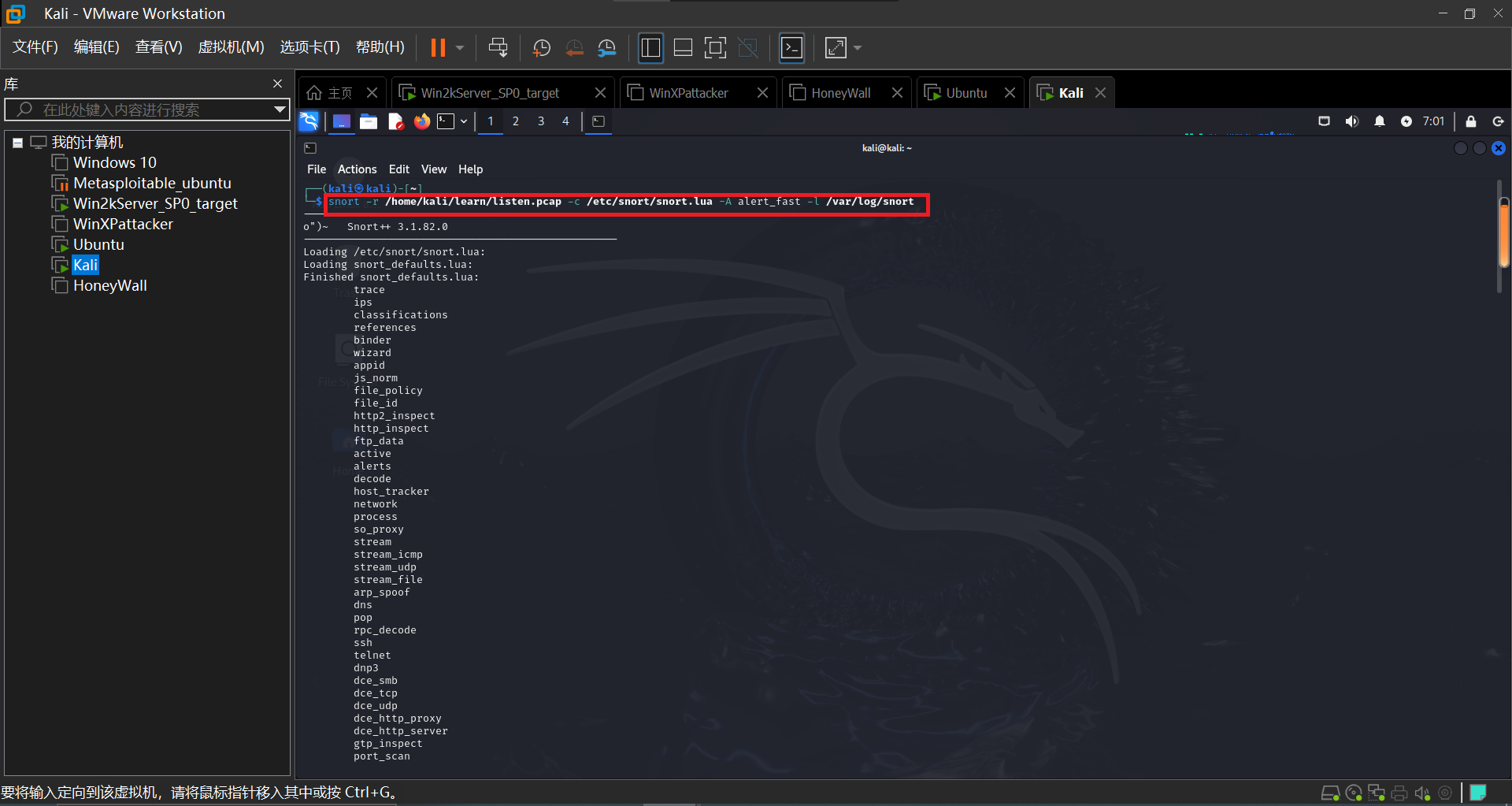Open the 编辑(E) menu
Image resolution: width=1512 pixels, height=806 pixels.
click(x=97, y=47)
